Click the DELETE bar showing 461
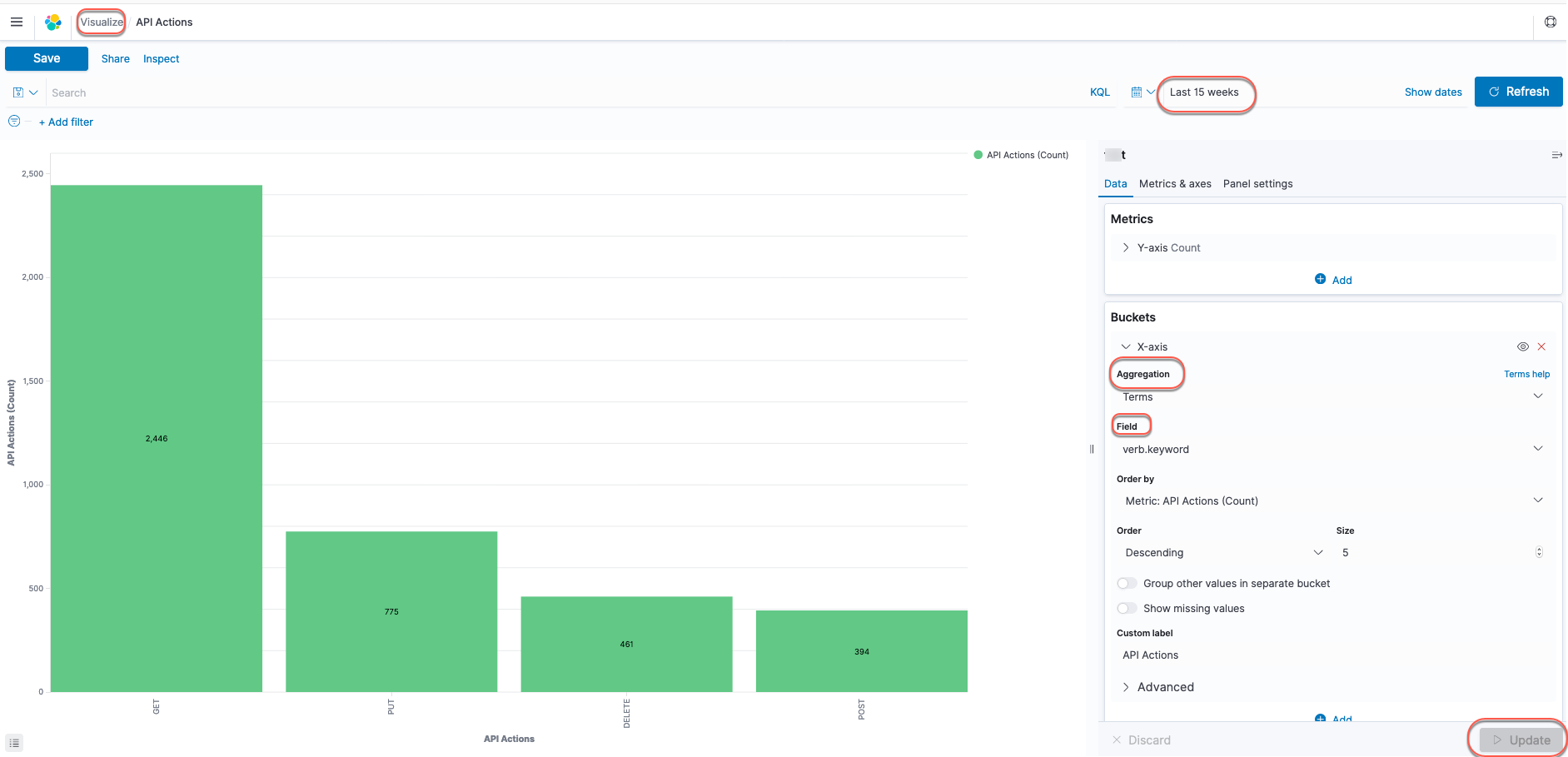1568x757 pixels. (626, 644)
